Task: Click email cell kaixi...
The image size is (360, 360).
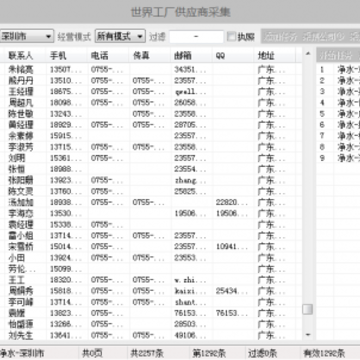Action: [190, 291]
